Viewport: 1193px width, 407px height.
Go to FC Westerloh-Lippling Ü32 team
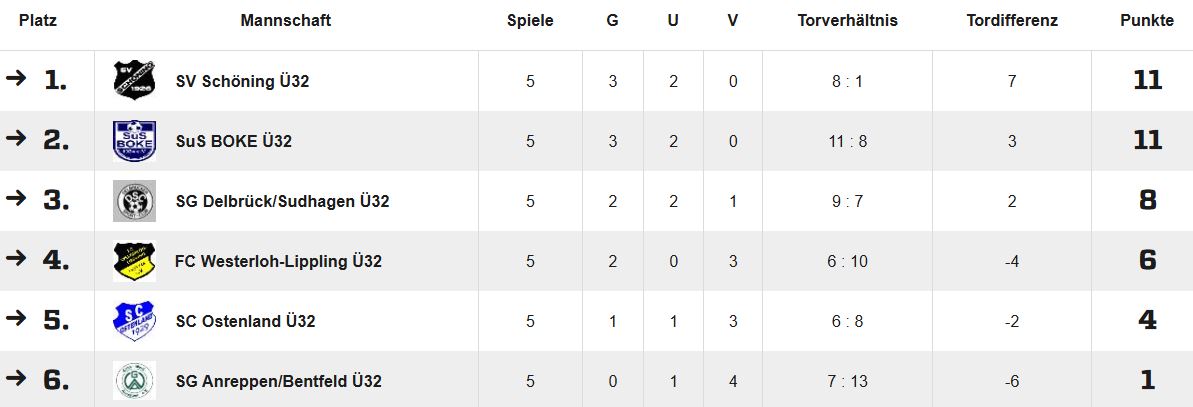click(x=278, y=261)
